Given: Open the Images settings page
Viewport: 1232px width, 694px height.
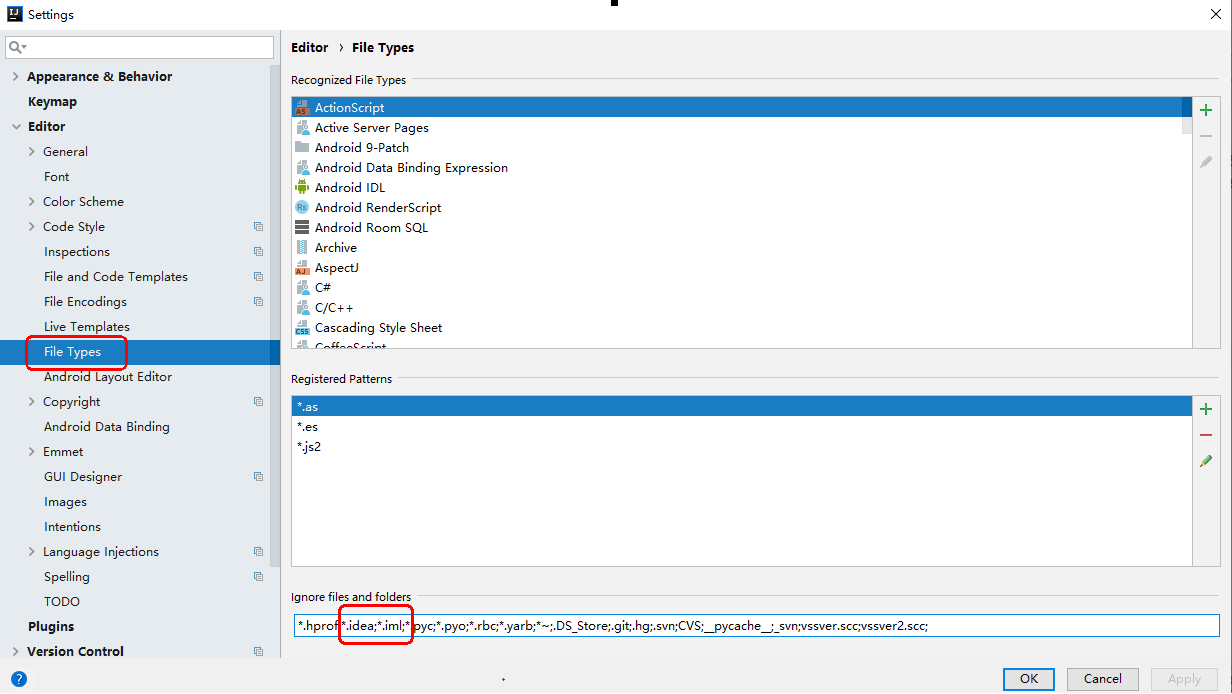Looking at the screenshot, I should click(x=65, y=502).
